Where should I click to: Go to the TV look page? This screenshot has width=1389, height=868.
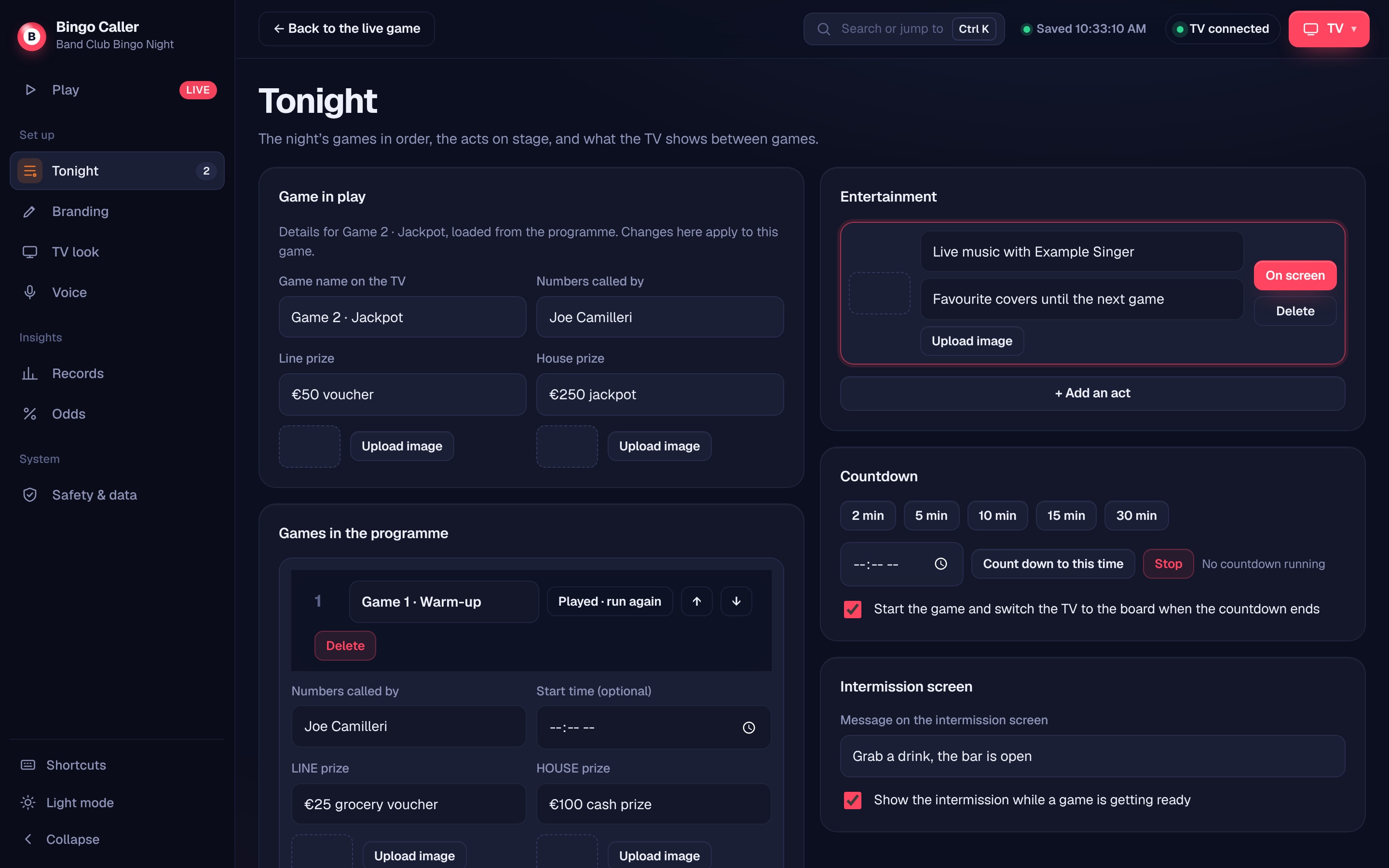point(117,252)
